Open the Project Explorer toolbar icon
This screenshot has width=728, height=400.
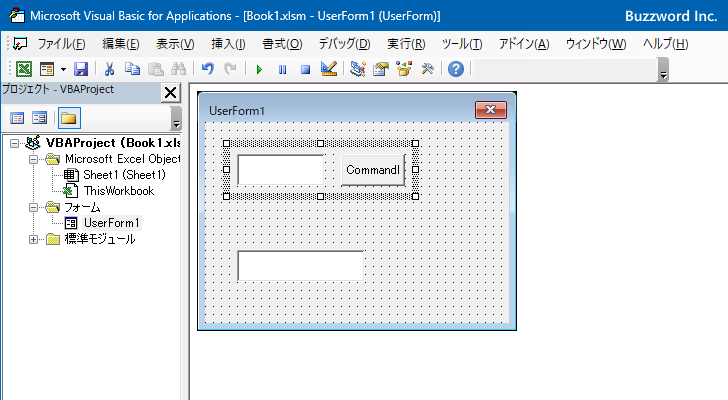click(358, 69)
